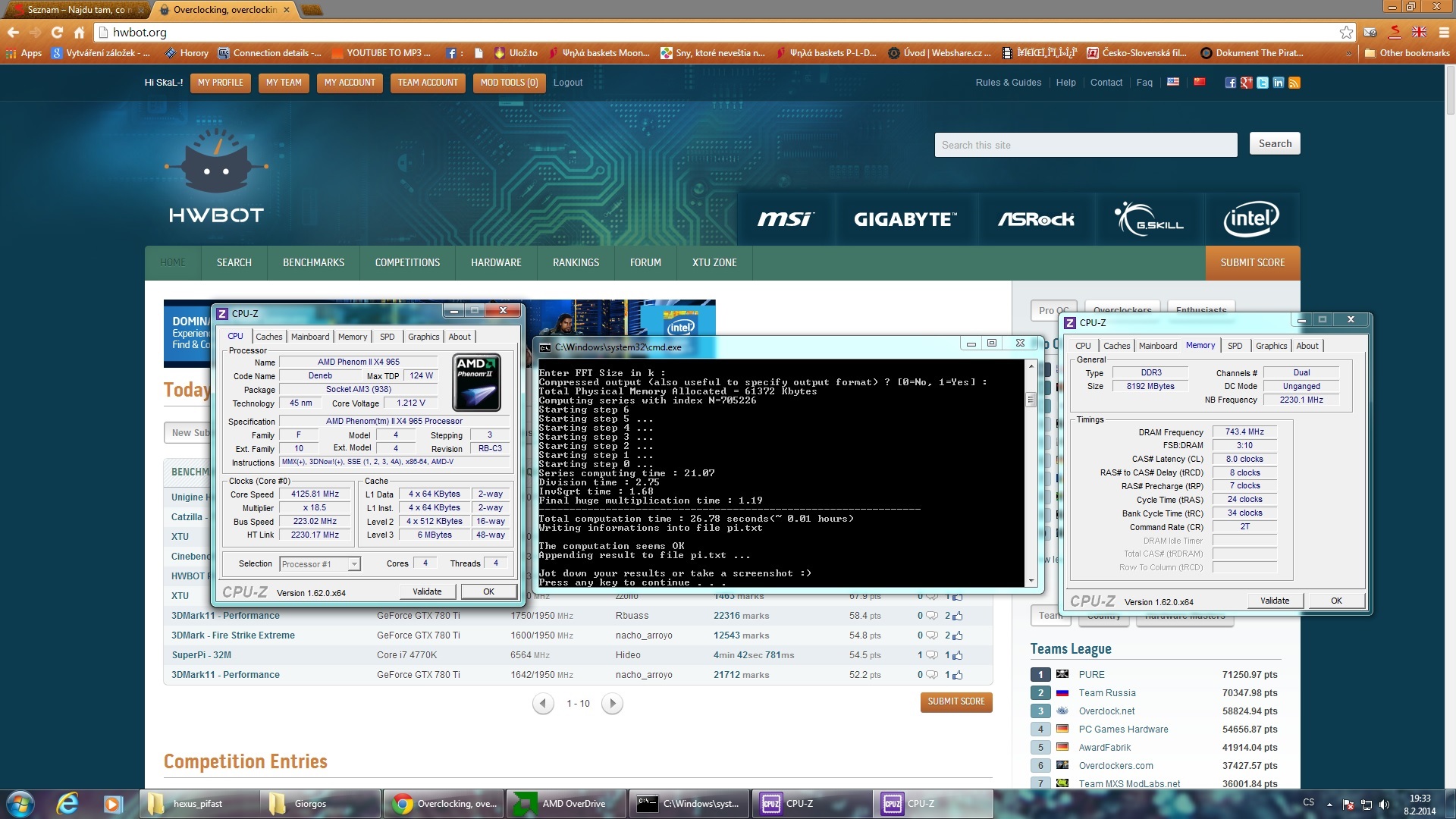Viewport: 1456px width, 819px height.
Task: Switch to Caches tab in CPU-Z CPU window
Action: [268, 337]
